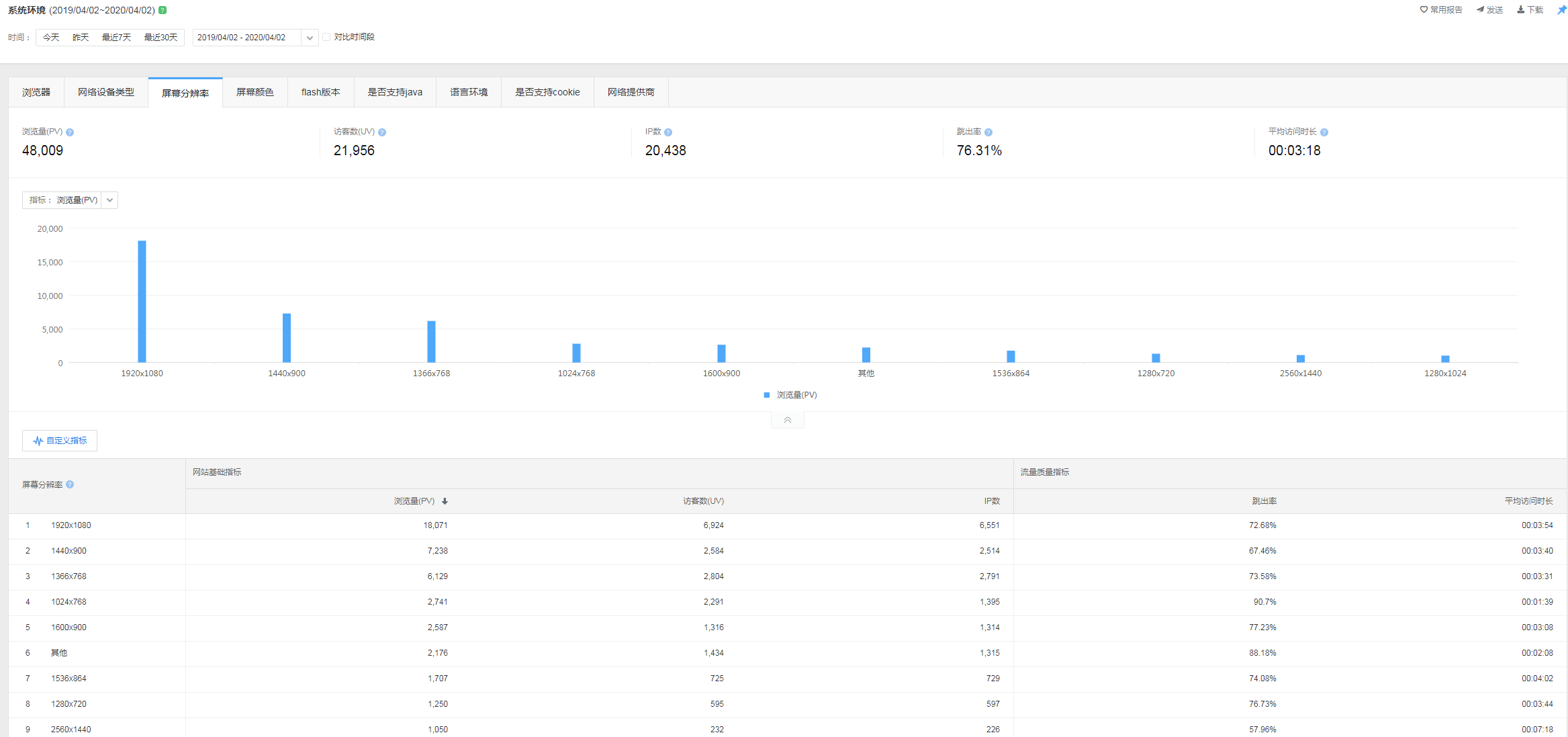Toggle the 浏览量(PV) legend series marker
The width and height of the screenshot is (1568, 737).
(x=767, y=395)
